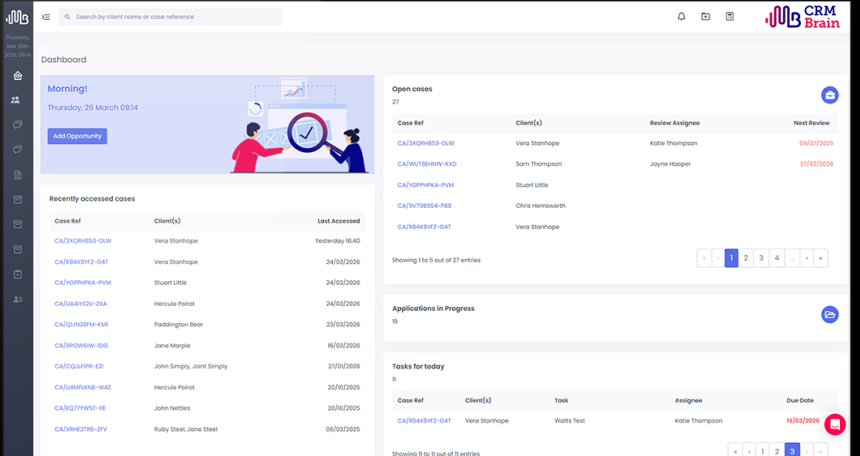Open case CA/CQJLFIPR-E2I for John Simply

click(79, 366)
